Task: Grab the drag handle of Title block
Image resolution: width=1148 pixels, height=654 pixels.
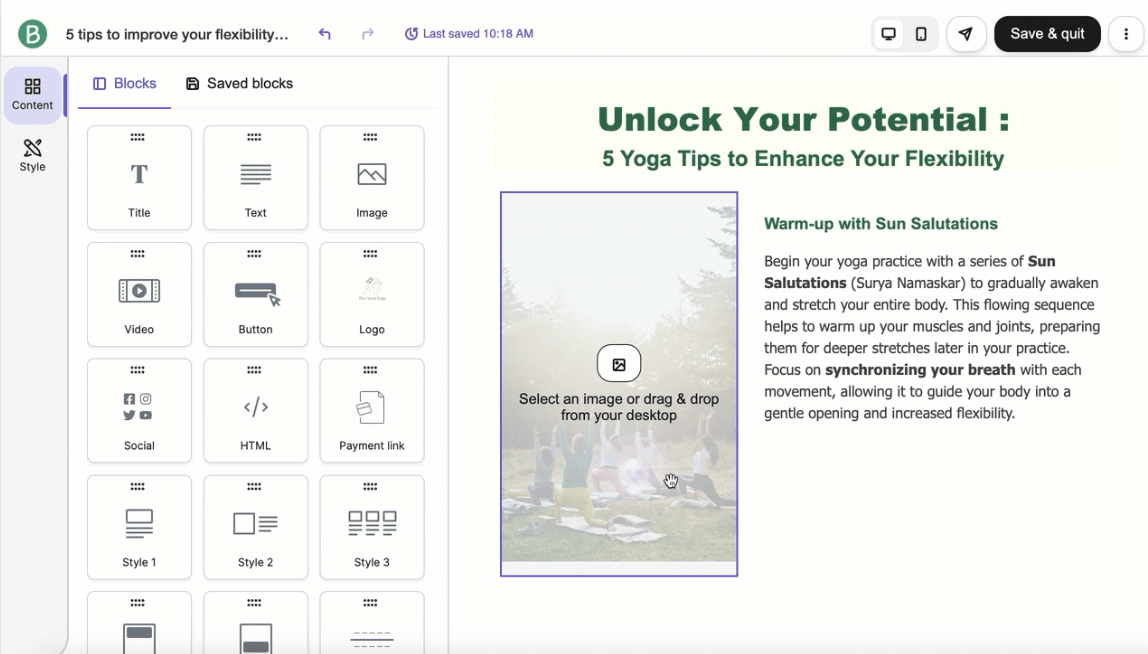Action: 138,137
